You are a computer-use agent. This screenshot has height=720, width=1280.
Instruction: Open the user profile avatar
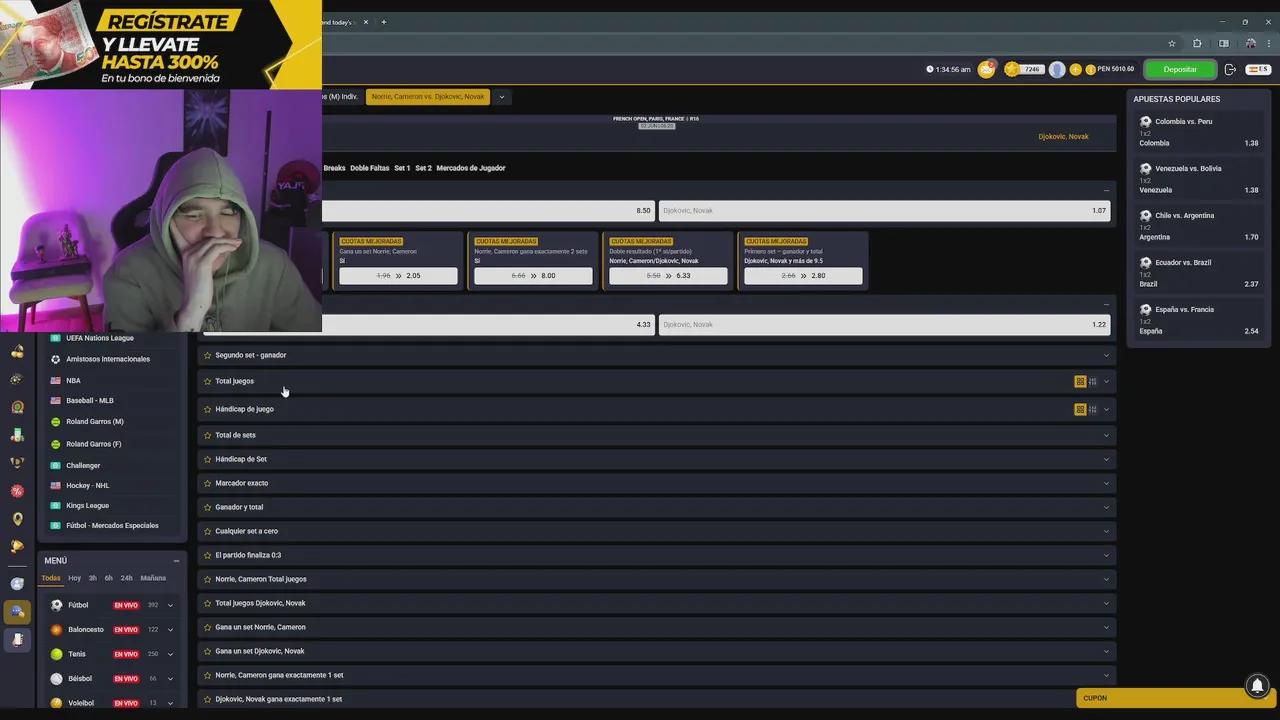tap(1057, 69)
